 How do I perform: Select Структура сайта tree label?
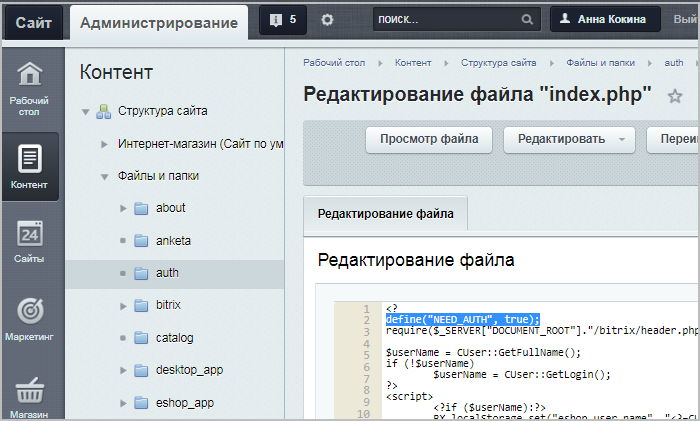(x=162, y=111)
